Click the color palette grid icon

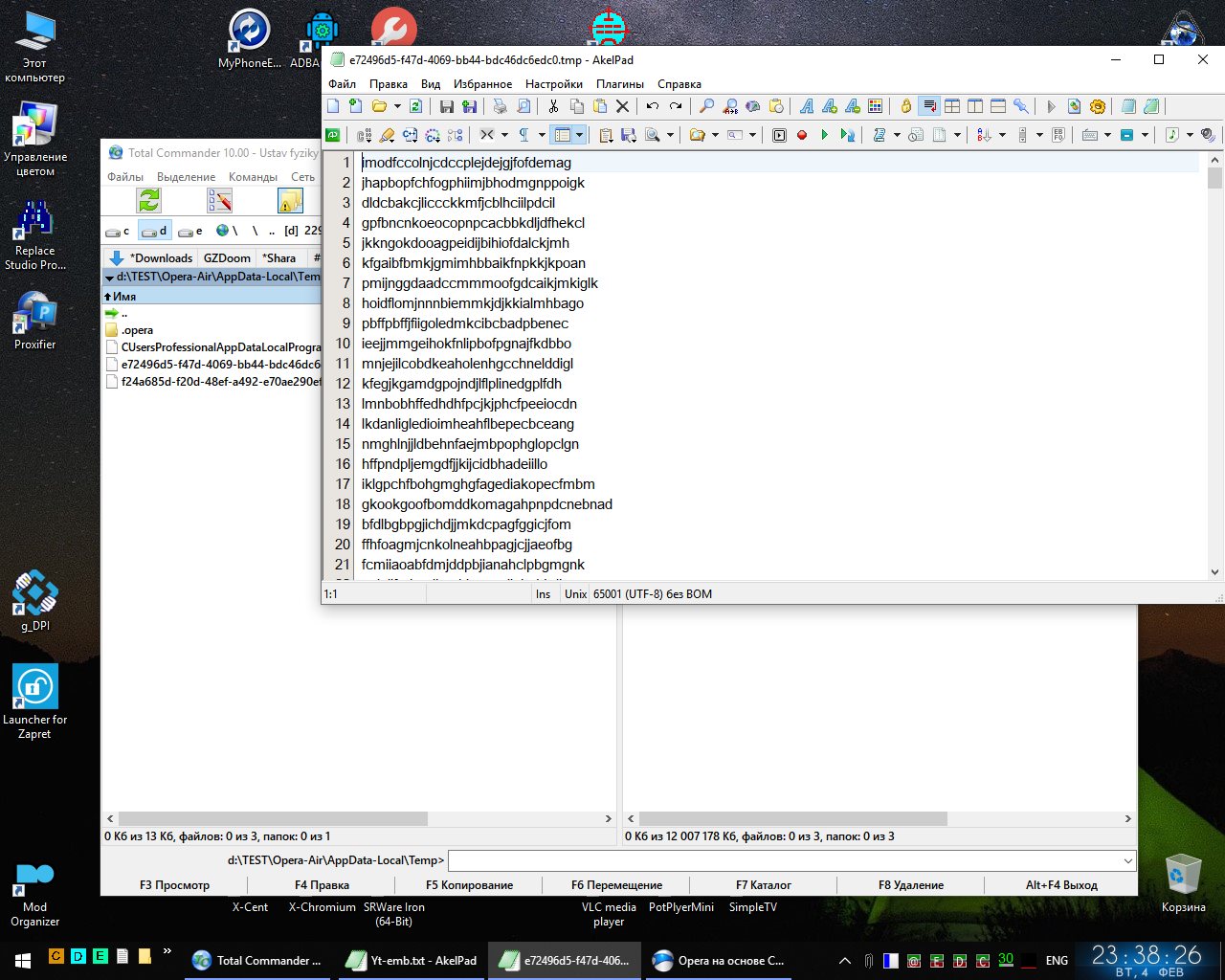(875, 106)
